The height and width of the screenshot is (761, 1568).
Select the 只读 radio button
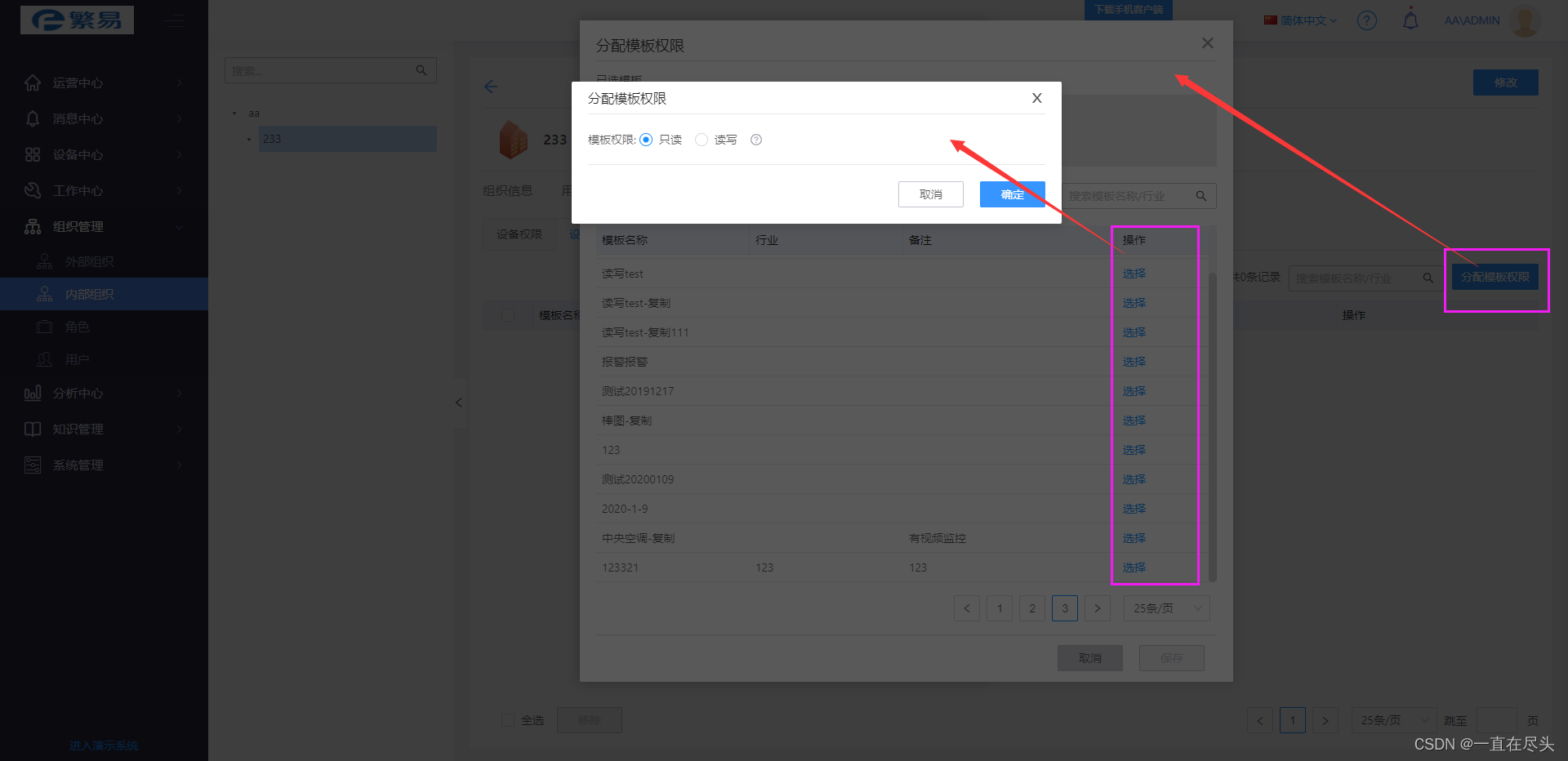(x=646, y=140)
